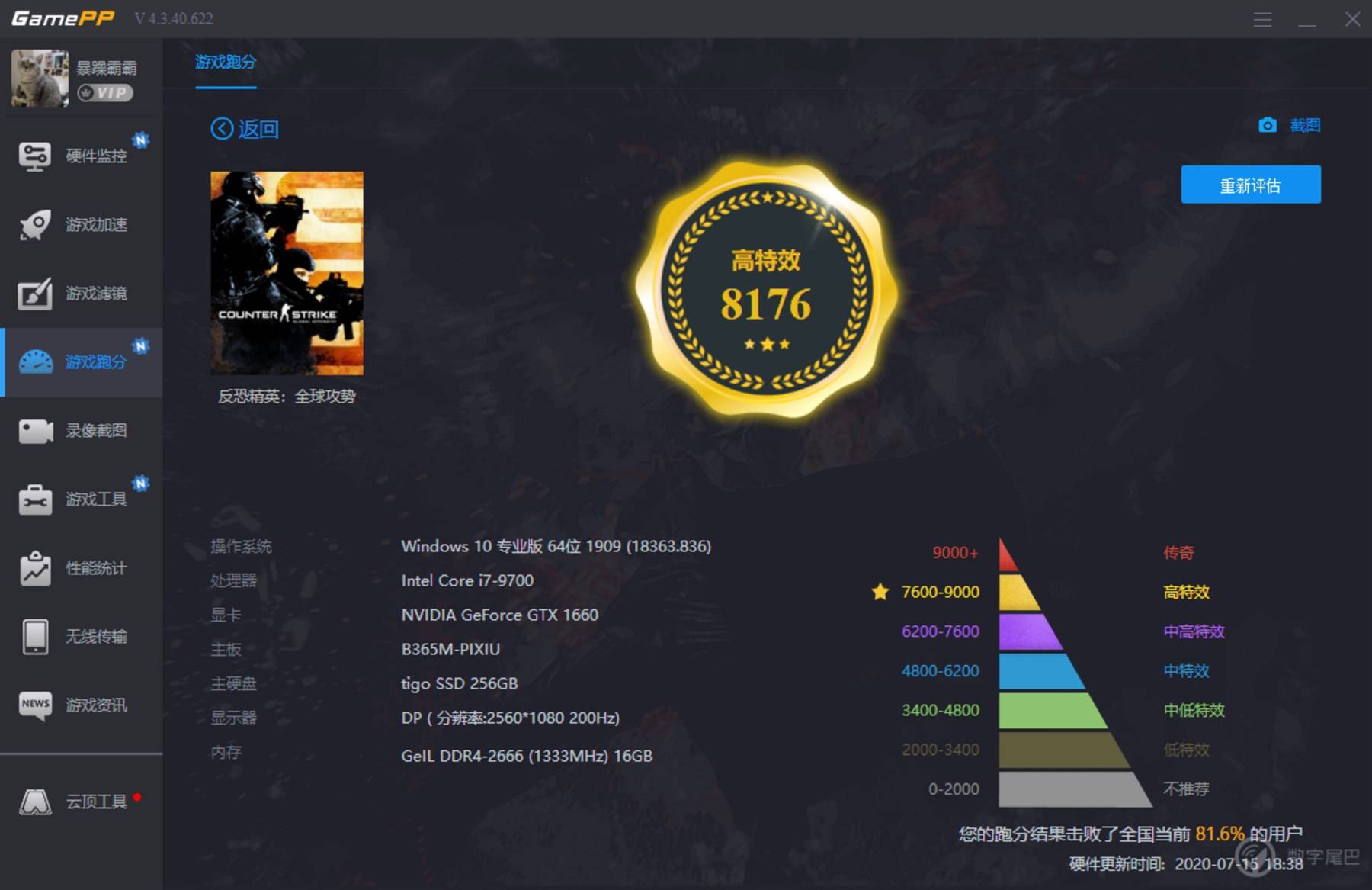Click the back arrow circle icon
This screenshot has height=890, width=1372.
tap(222, 129)
